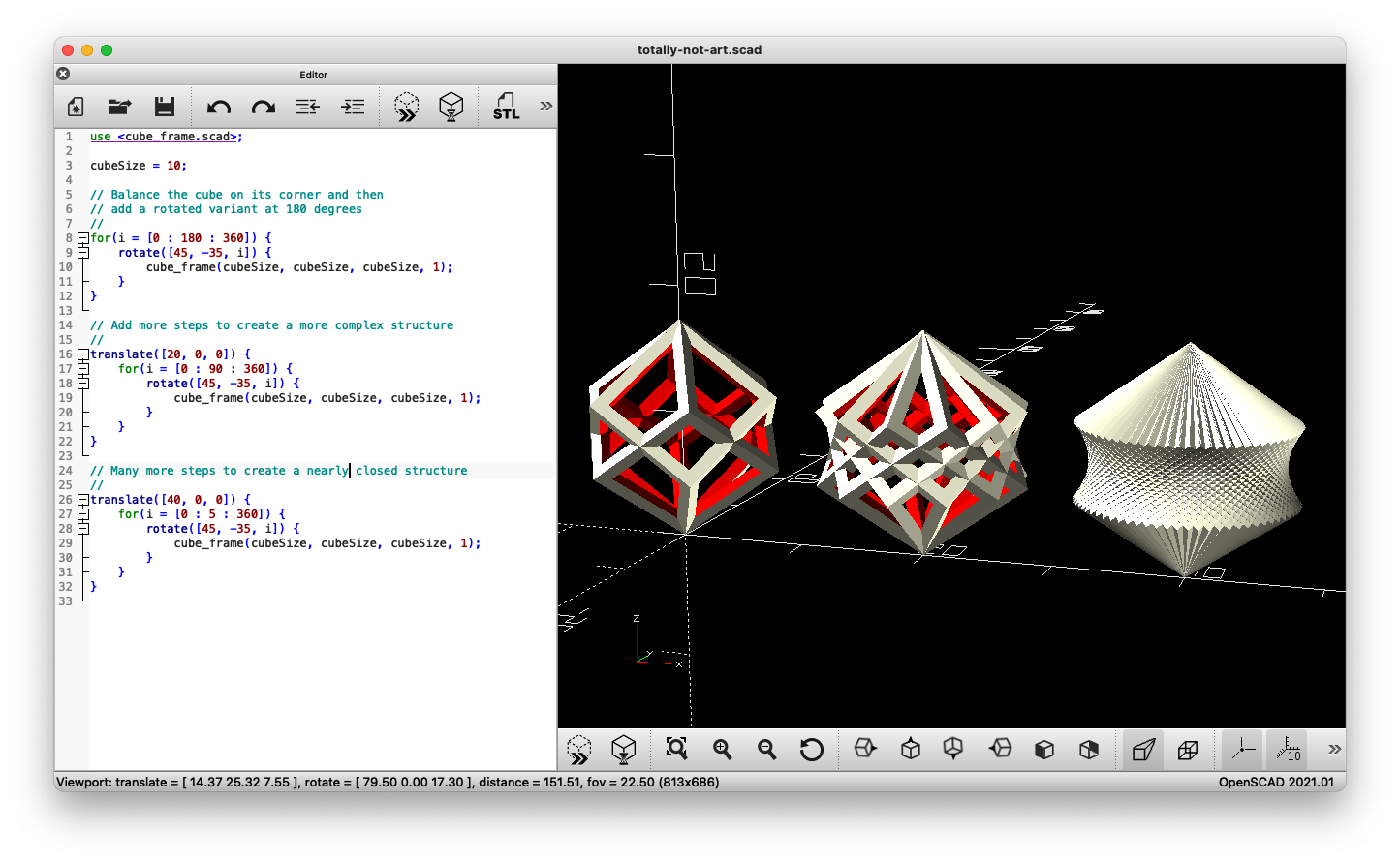Viewport: 1400px width, 863px height.
Task: Toggle the axes display off
Action: pyautogui.click(x=1243, y=749)
